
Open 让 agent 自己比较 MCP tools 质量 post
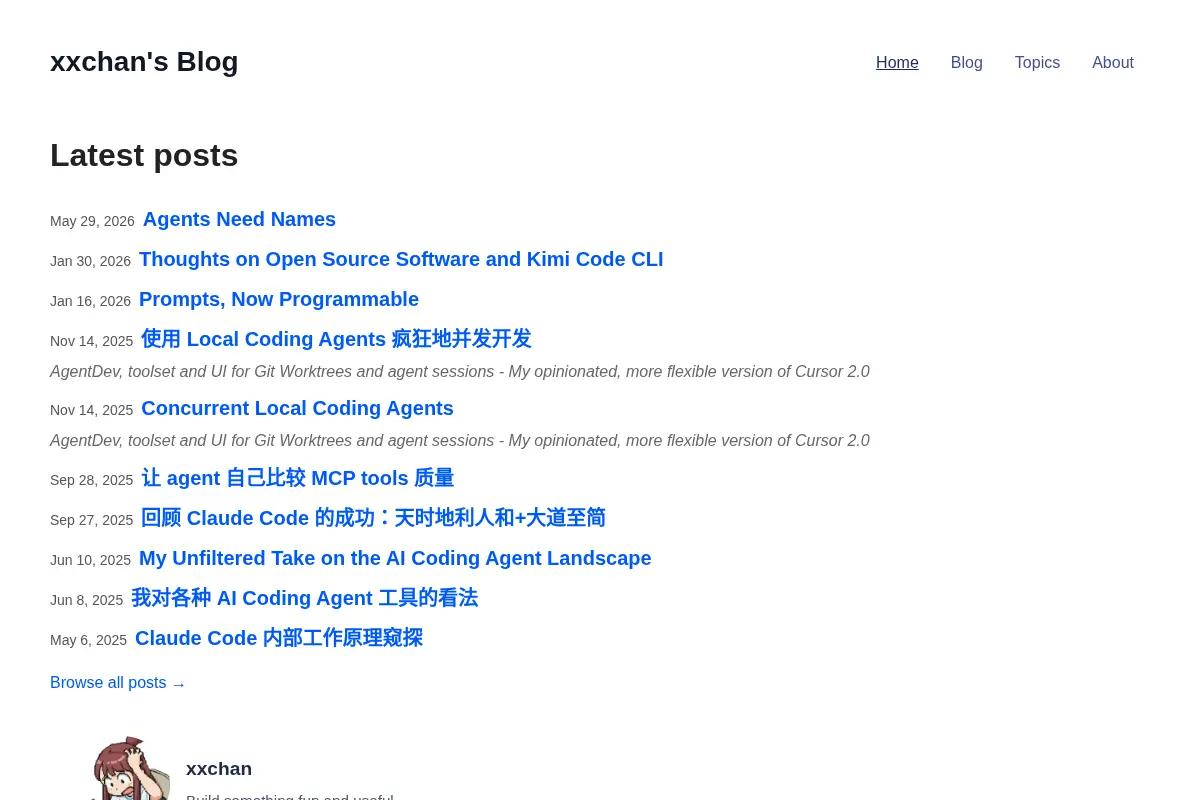pos(297,478)
